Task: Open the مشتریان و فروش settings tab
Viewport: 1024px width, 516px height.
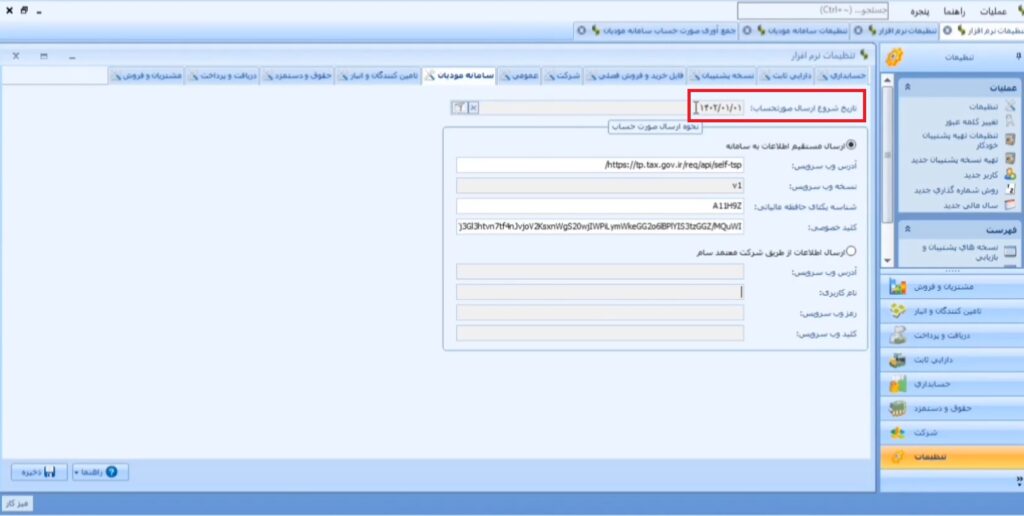Action: click(x=146, y=76)
